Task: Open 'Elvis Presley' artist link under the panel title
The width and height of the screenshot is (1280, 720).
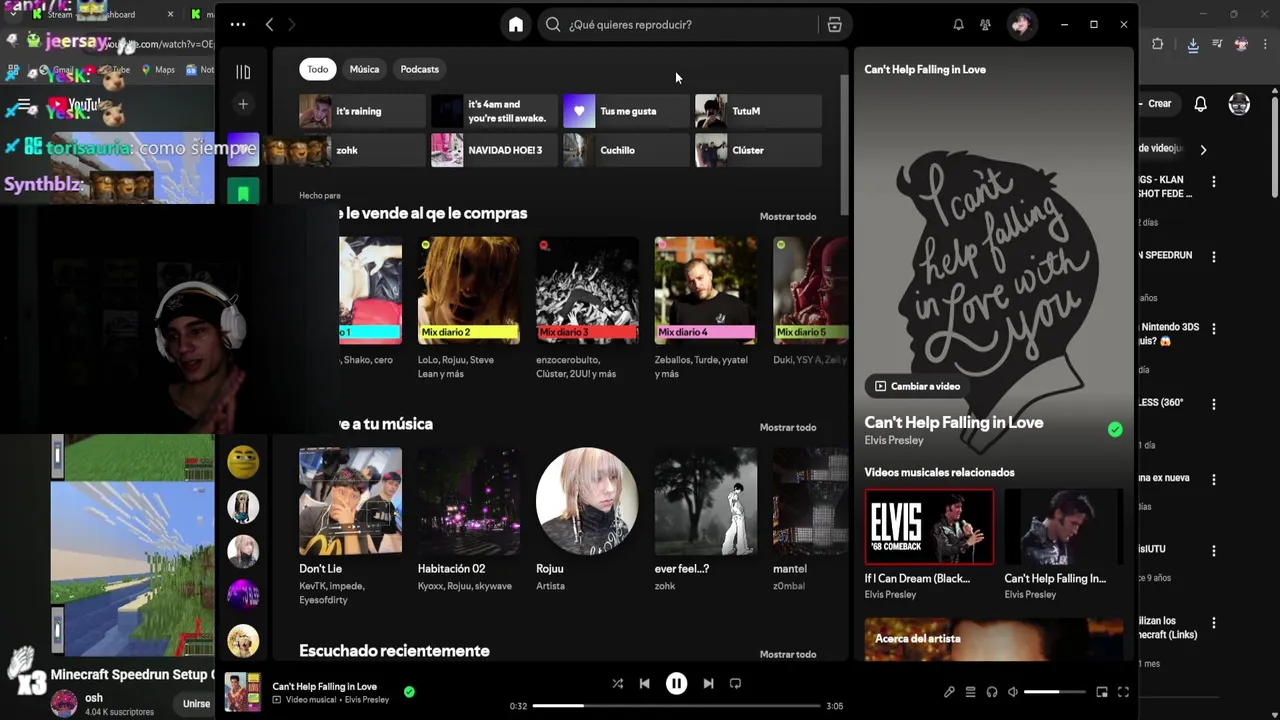Action: pos(894,440)
